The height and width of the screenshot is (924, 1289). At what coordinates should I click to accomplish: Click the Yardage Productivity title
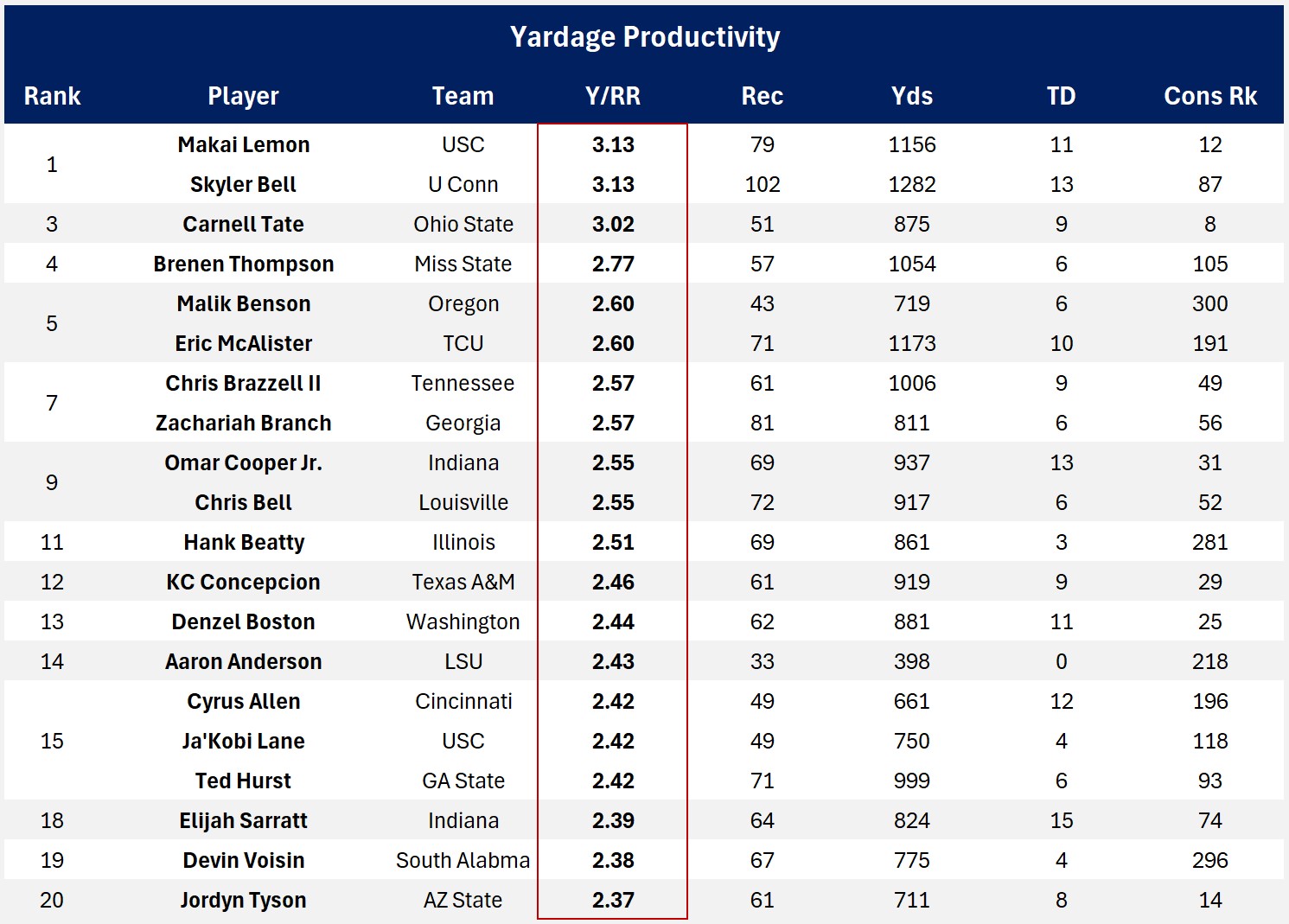point(644,37)
